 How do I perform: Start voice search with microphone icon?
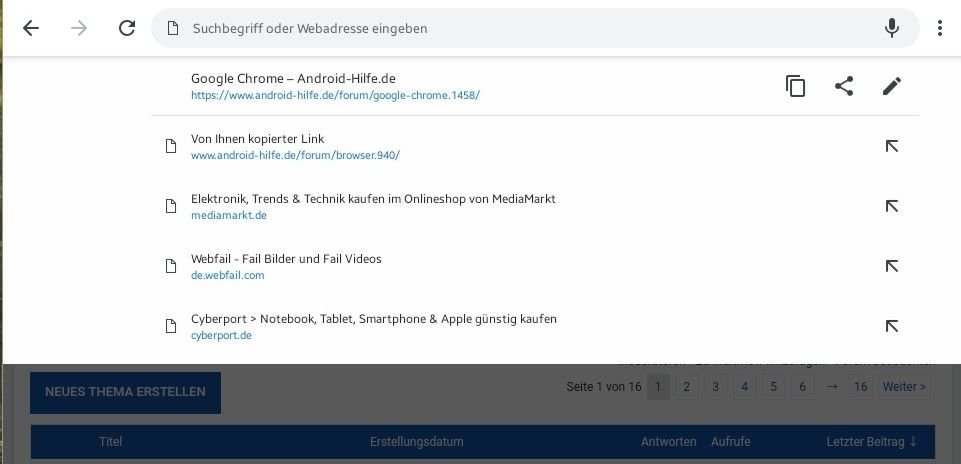(892, 28)
